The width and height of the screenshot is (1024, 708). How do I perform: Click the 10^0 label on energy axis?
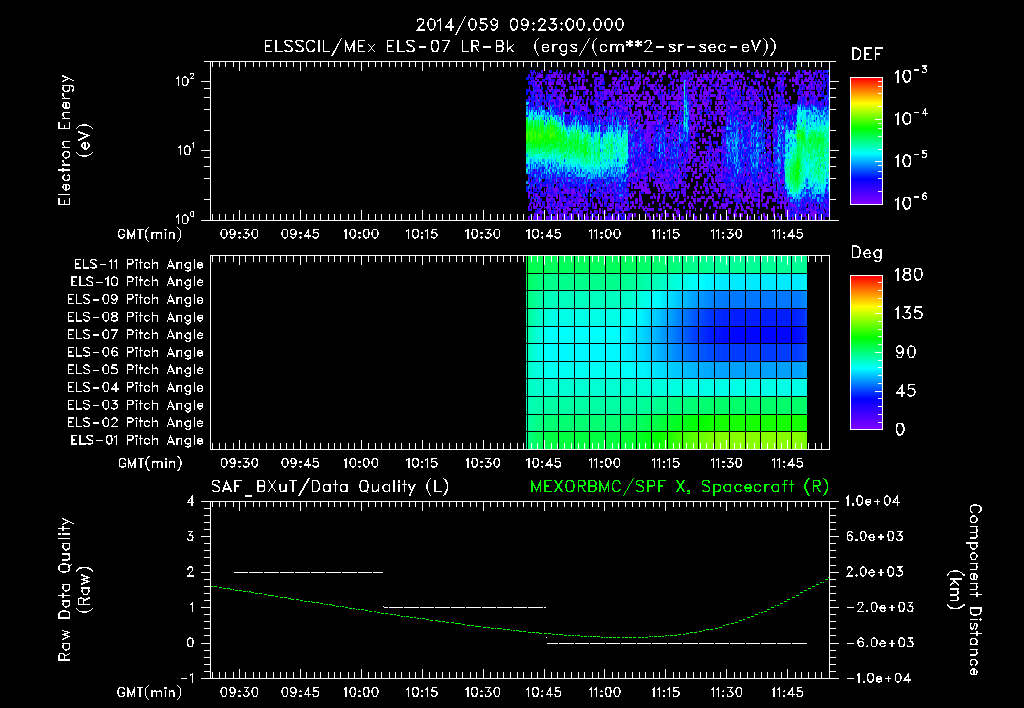click(185, 217)
